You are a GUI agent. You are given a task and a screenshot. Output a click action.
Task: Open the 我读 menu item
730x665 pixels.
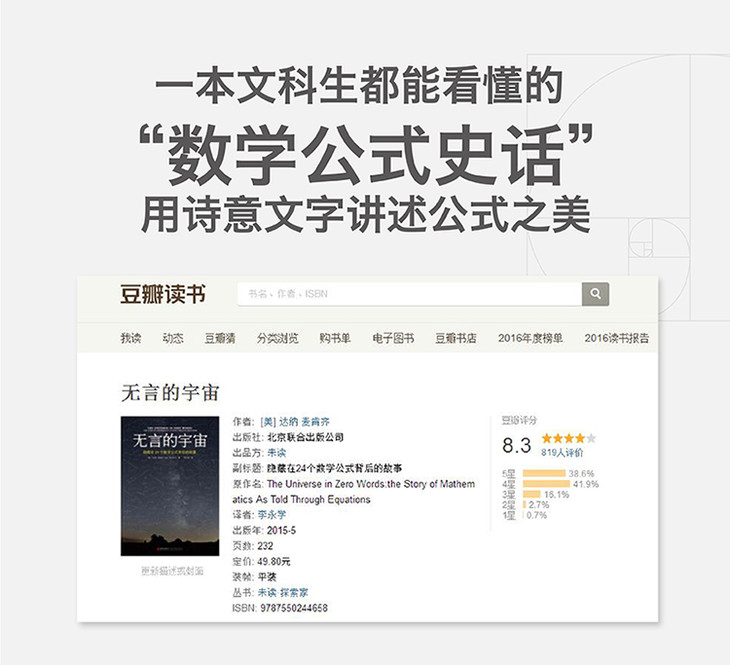pyautogui.click(x=130, y=338)
